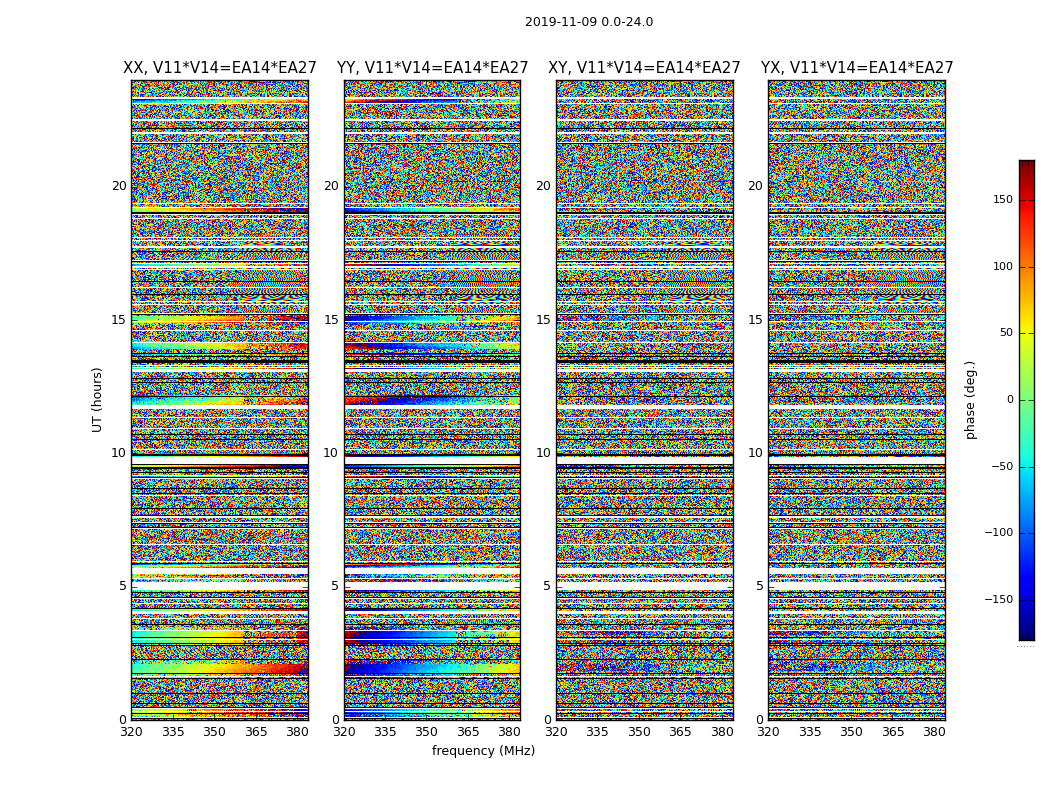Select the XY, V11*V14=EA14*EA27 panel title
1050x800 pixels.
pos(644,68)
